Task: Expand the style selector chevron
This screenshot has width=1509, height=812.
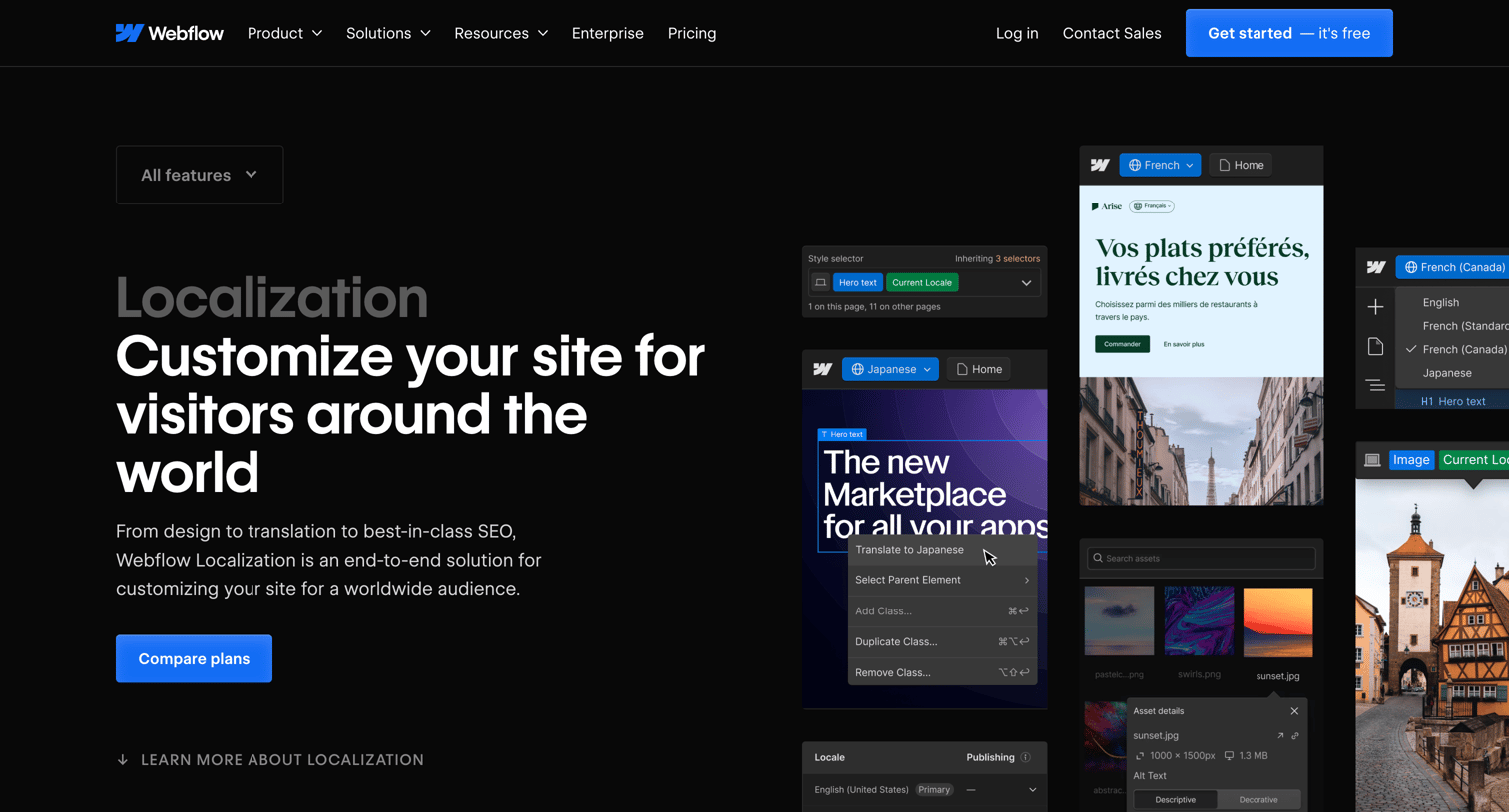Action: pyautogui.click(x=1026, y=283)
